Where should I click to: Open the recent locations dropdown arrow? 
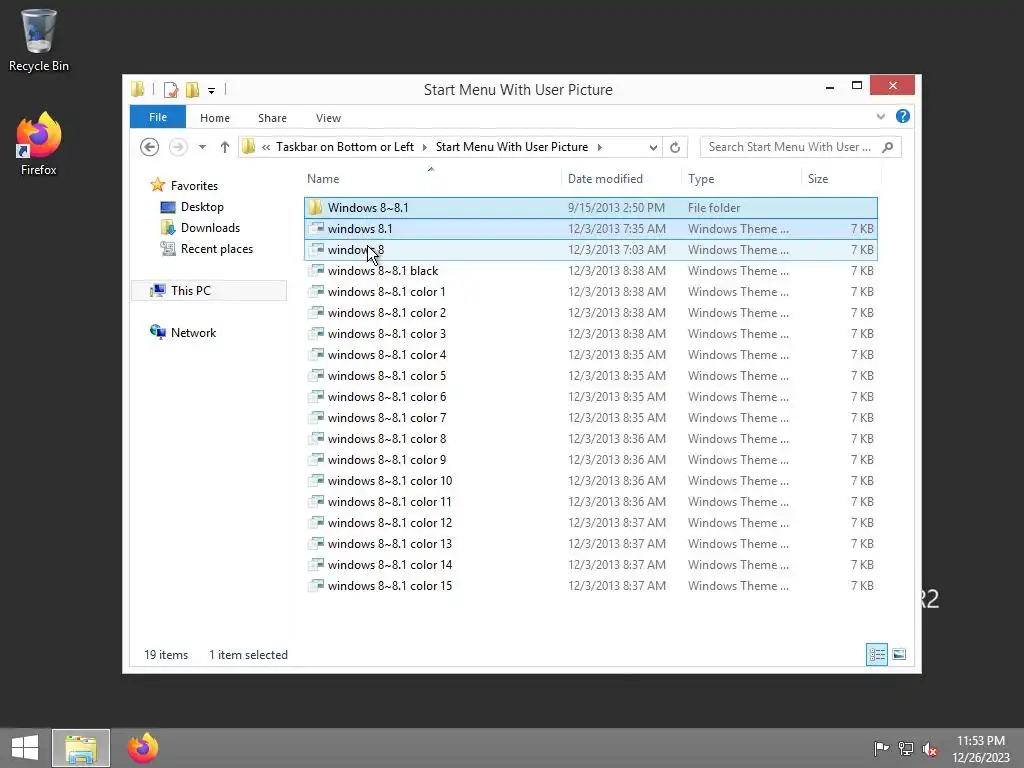pyautogui.click(x=202, y=148)
